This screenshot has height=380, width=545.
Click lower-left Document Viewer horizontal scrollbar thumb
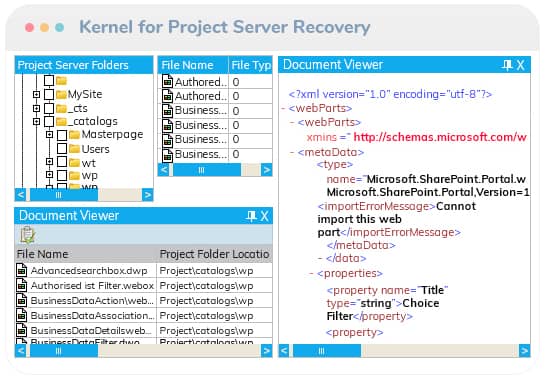[x=64, y=351]
